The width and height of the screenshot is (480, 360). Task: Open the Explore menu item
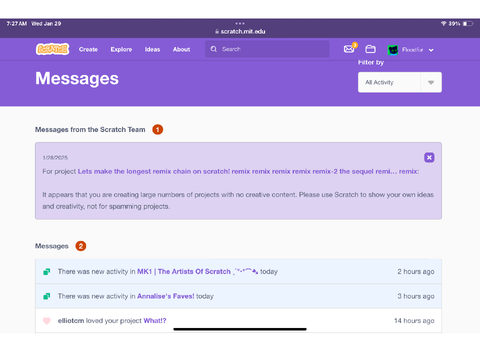tap(121, 49)
